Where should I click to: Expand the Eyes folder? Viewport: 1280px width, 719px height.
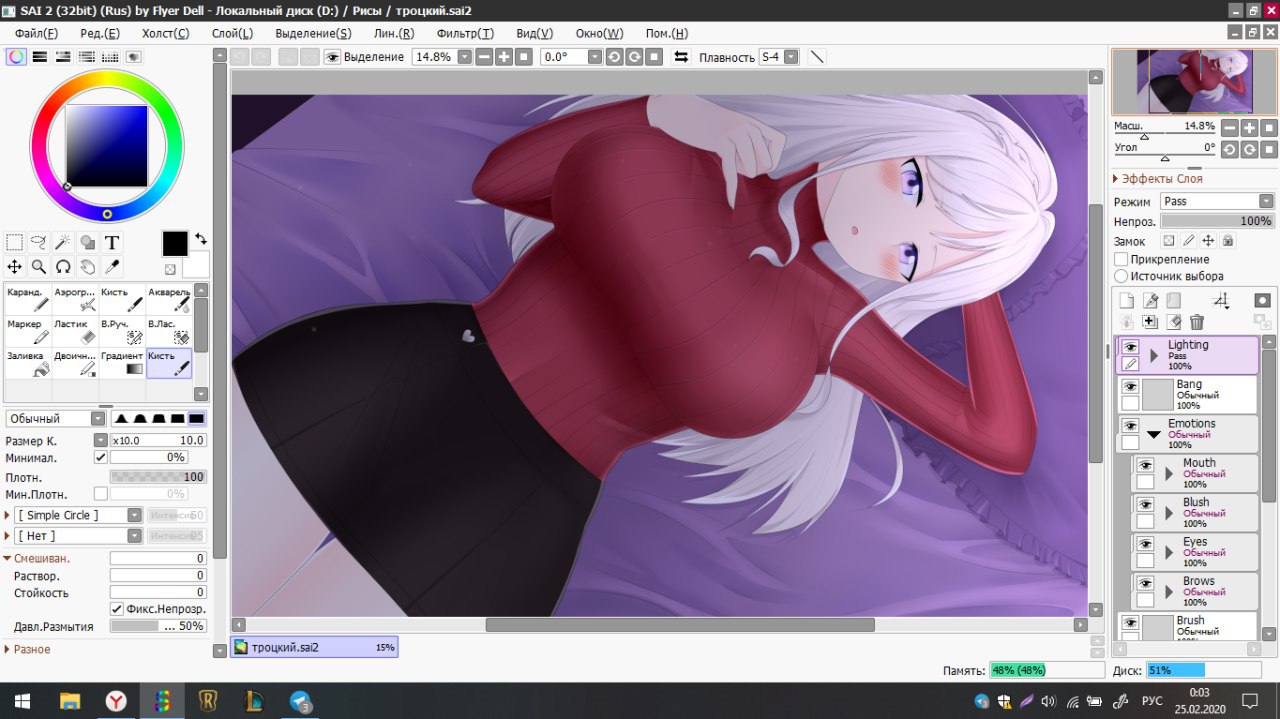pyautogui.click(x=1169, y=553)
